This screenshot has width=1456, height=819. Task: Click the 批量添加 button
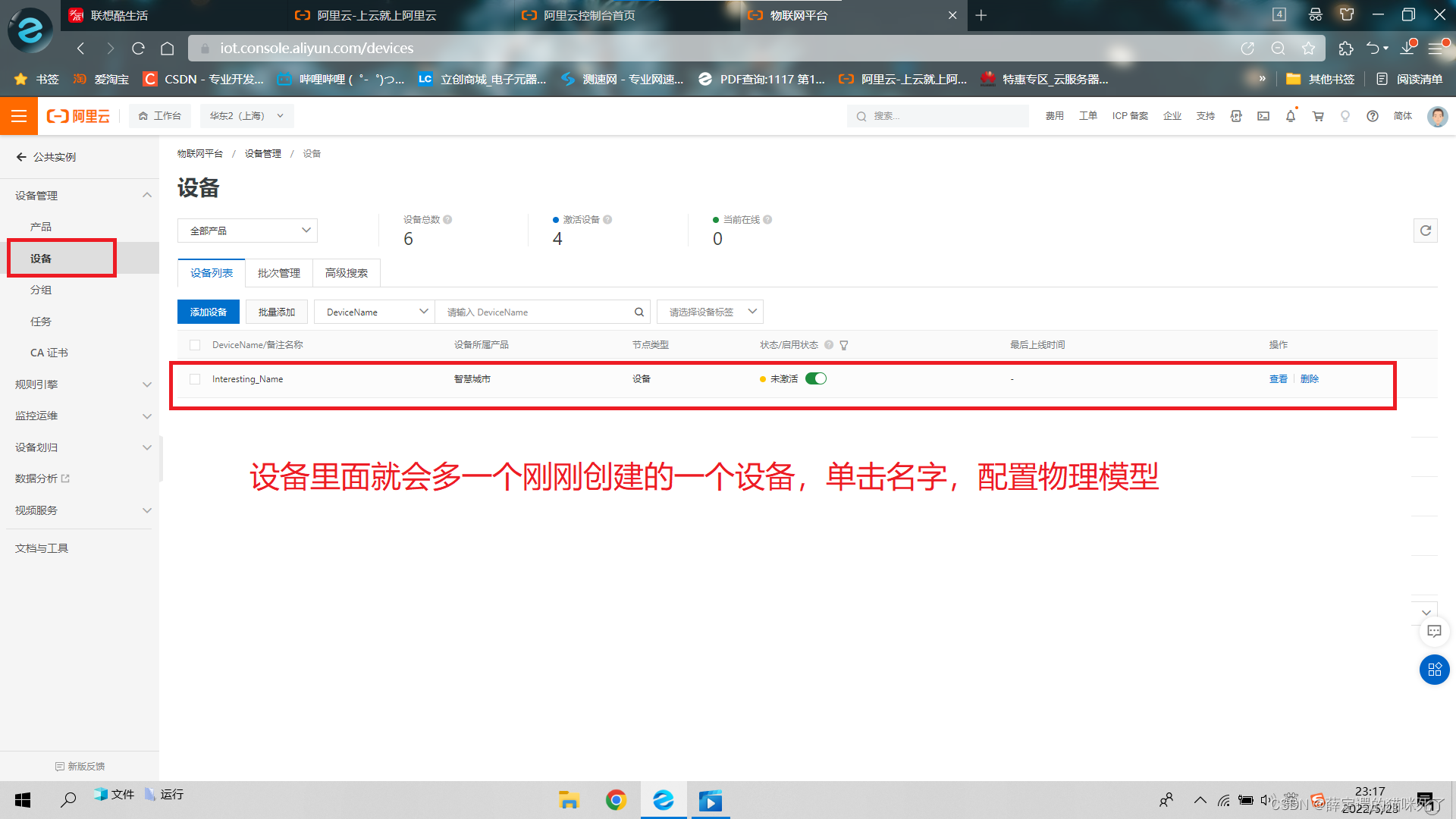point(277,312)
